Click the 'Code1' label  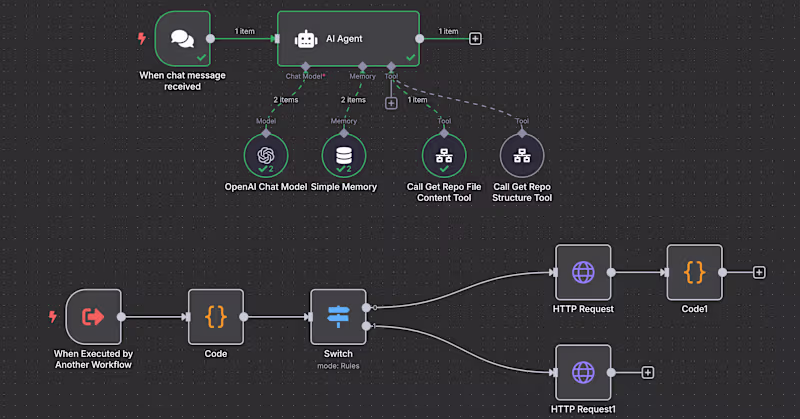pyautogui.click(x=694, y=309)
